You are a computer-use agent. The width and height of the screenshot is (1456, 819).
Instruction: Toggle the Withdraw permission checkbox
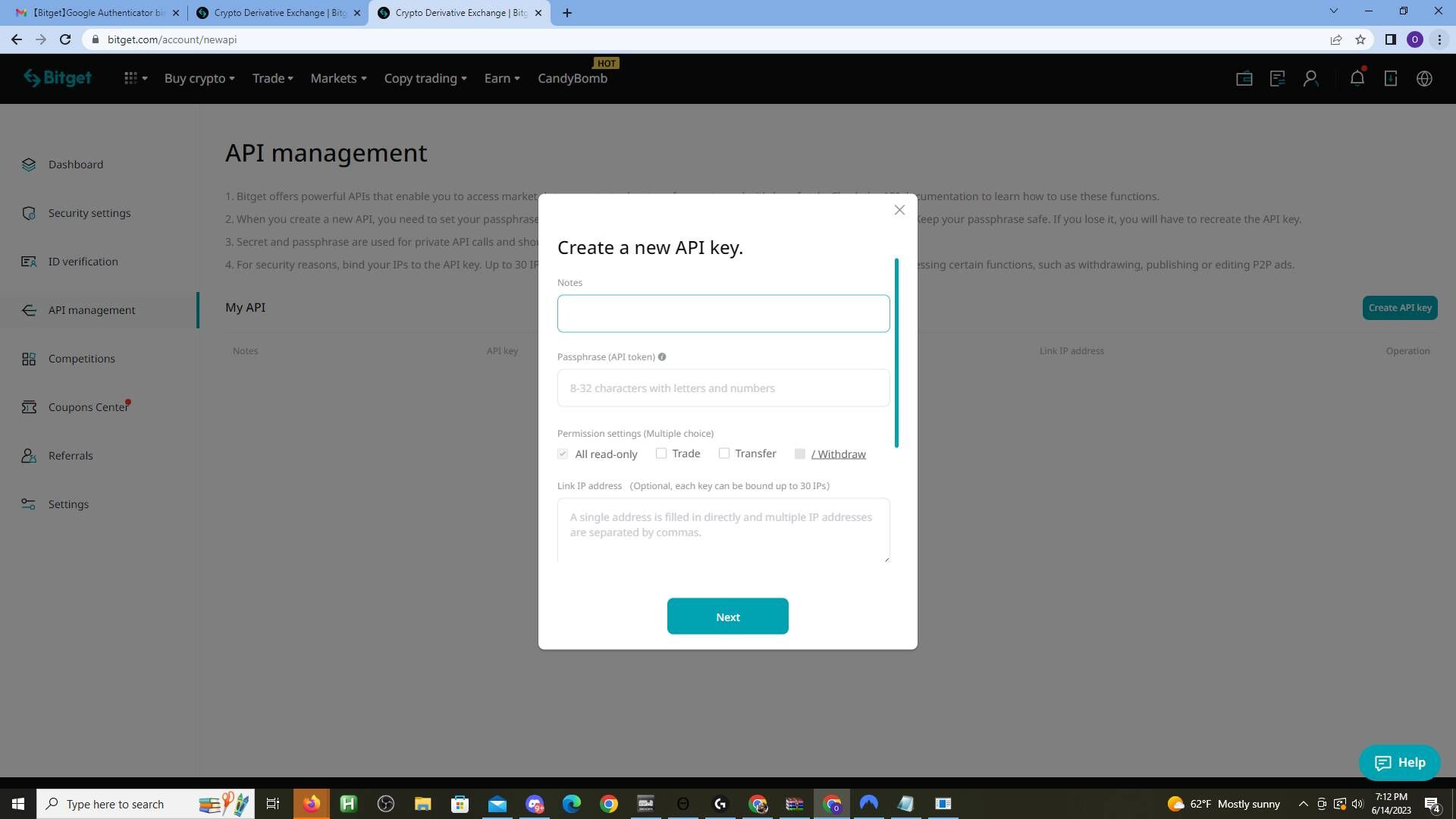pyautogui.click(x=800, y=453)
